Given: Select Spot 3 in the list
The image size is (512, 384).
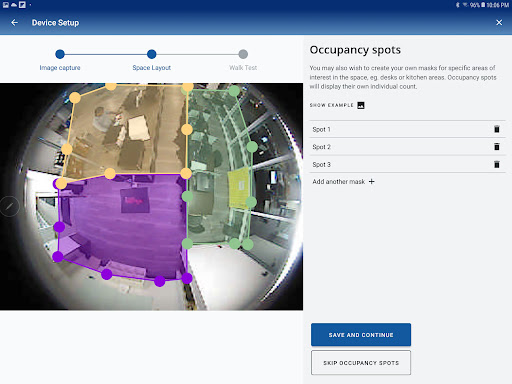Looking at the screenshot, I should [407, 164].
